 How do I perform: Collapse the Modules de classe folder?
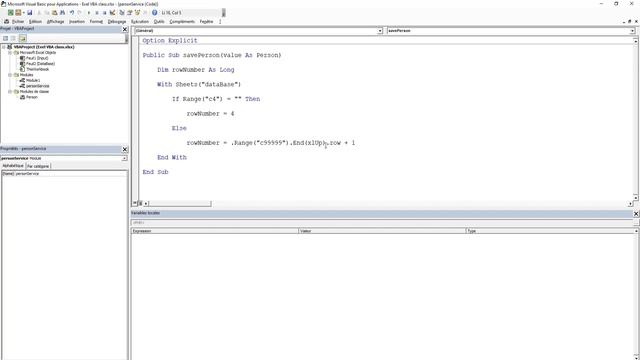[10, 92]
